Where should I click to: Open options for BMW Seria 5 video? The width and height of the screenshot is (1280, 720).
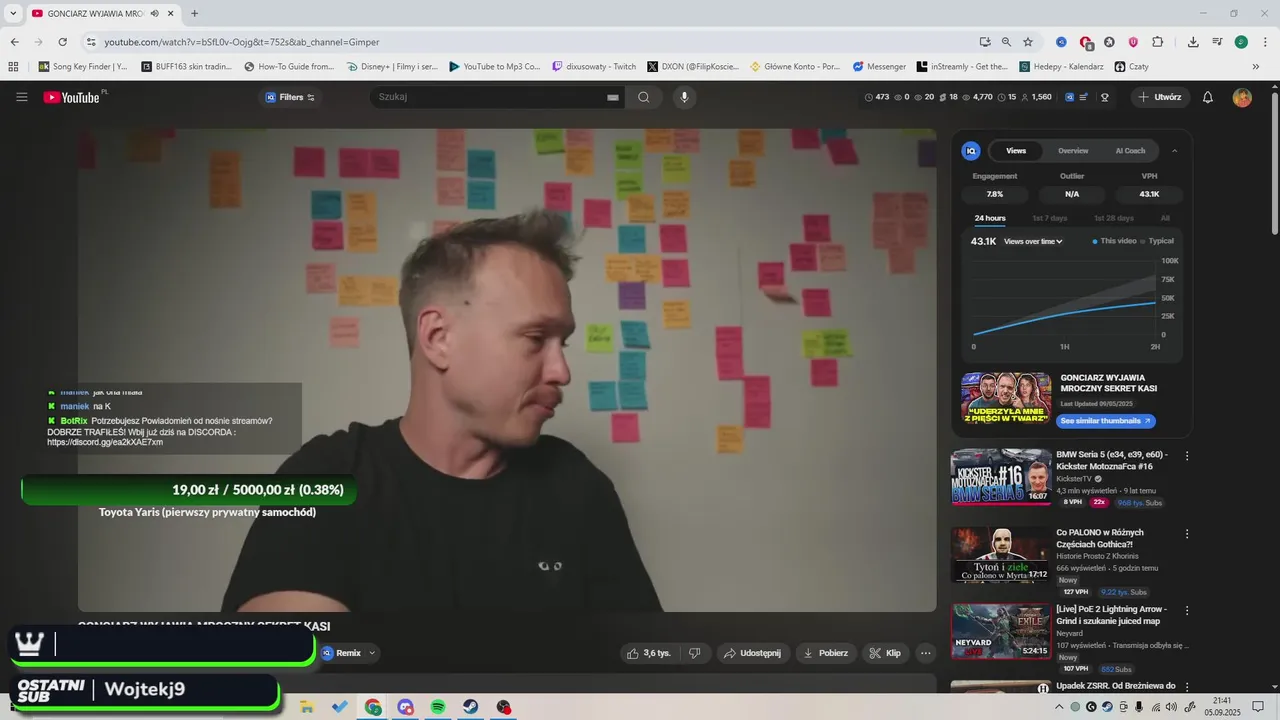tap(1187, 456)
